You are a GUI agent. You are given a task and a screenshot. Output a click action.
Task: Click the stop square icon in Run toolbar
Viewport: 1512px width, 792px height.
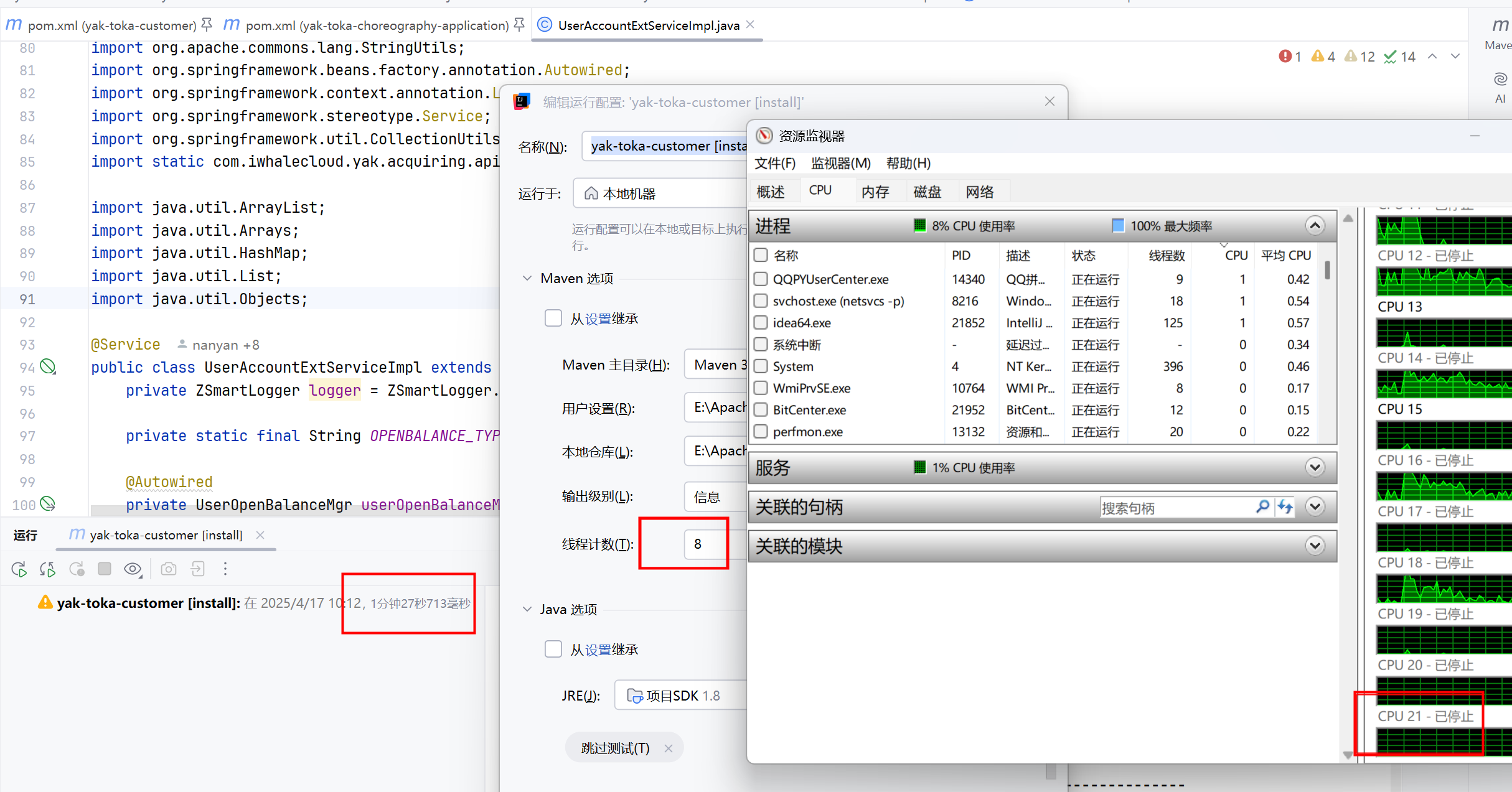[105, 569]
